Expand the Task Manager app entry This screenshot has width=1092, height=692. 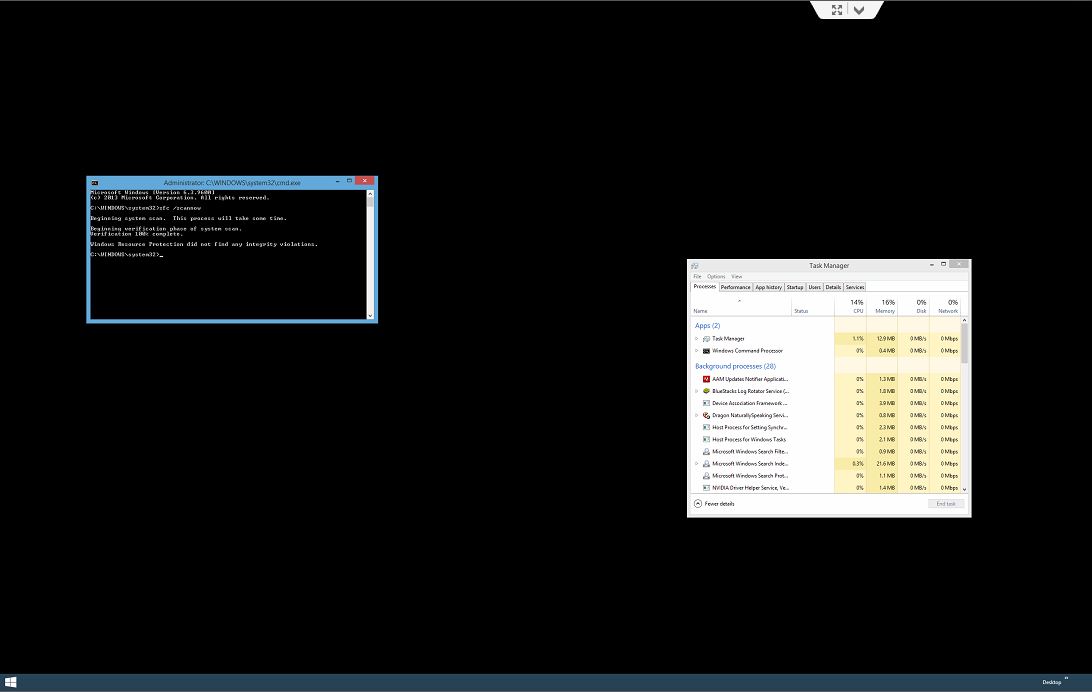697,339
